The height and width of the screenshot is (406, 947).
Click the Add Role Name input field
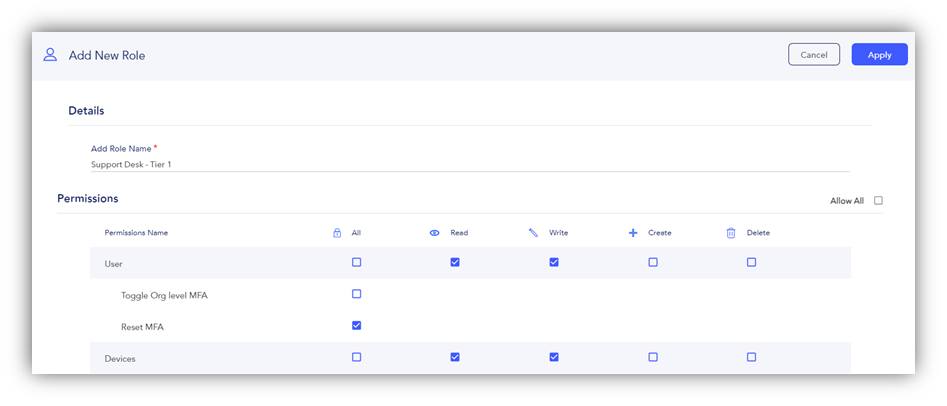click(470, 164)
